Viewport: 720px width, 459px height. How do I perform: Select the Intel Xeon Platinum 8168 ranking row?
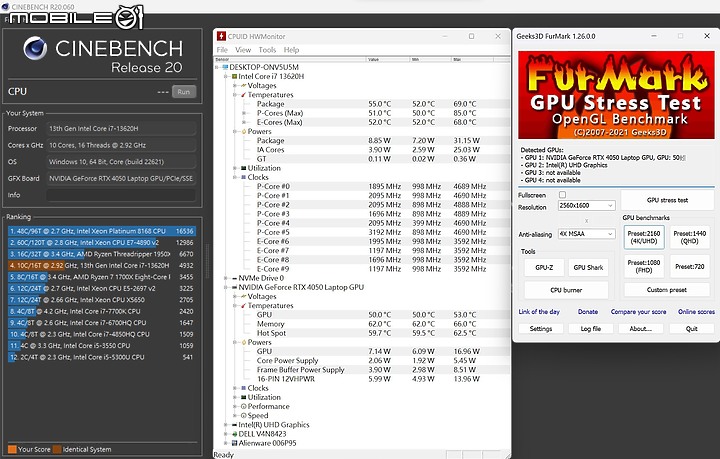click(101, 231)
